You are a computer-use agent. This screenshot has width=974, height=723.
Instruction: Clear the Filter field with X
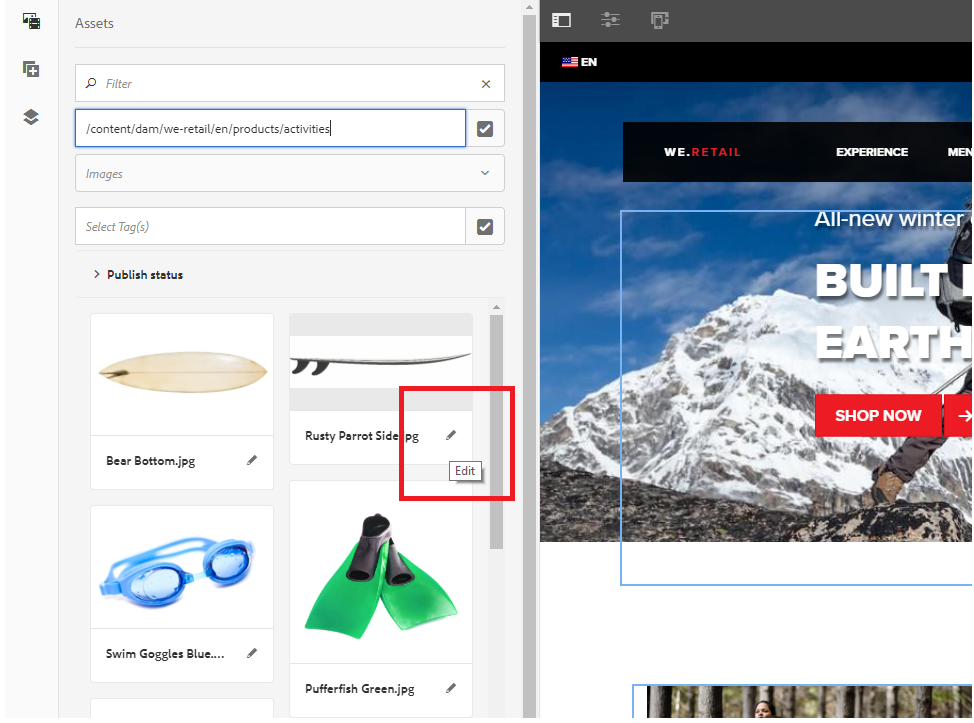pos(486,84)
